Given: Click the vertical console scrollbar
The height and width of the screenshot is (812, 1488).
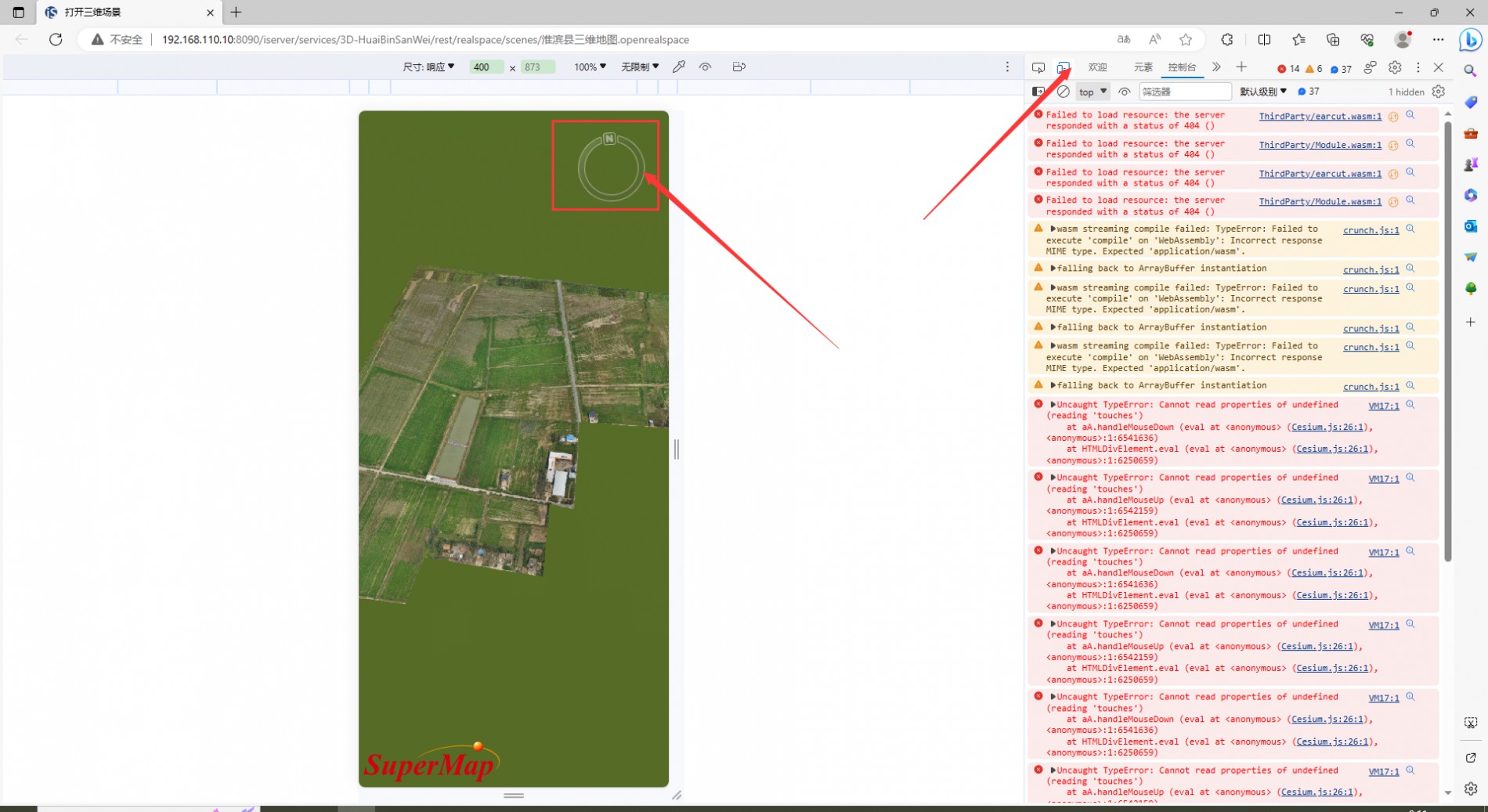Looking at the screenshot, I should [1448, 341].
